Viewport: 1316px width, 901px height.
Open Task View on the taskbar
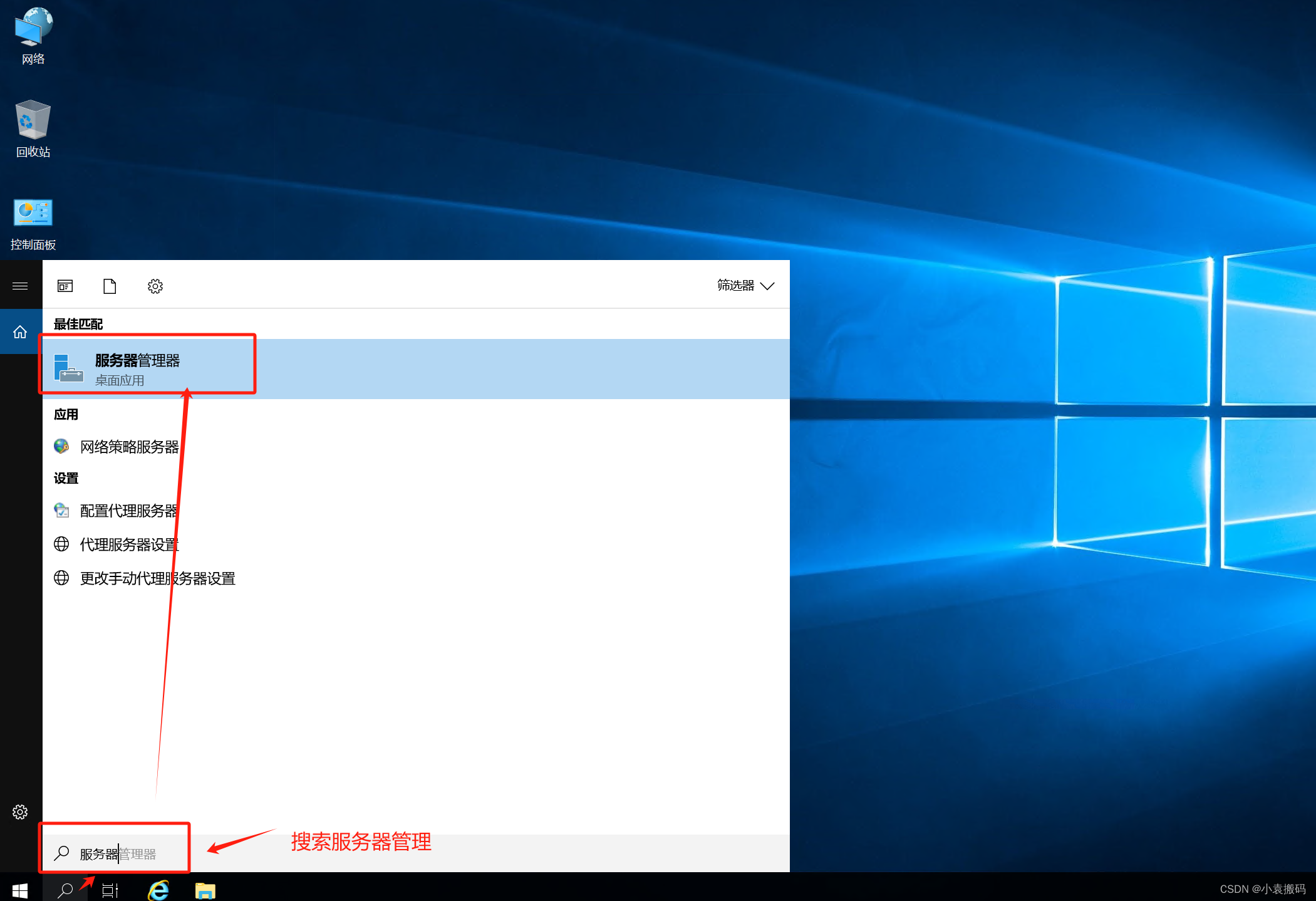pos(110,890)
